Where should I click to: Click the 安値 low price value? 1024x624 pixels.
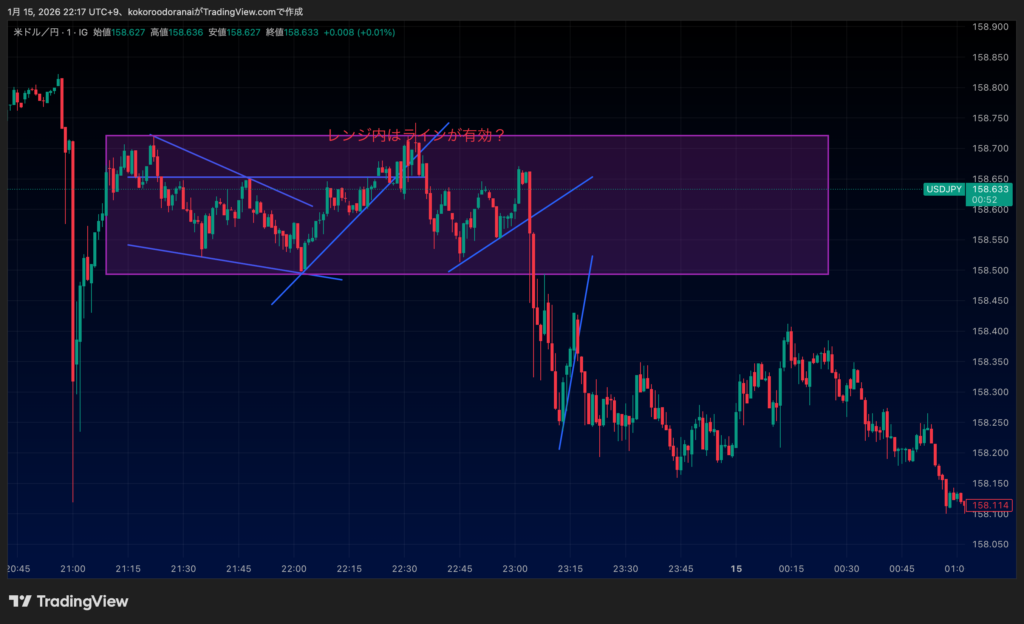[x=243, y=32]
